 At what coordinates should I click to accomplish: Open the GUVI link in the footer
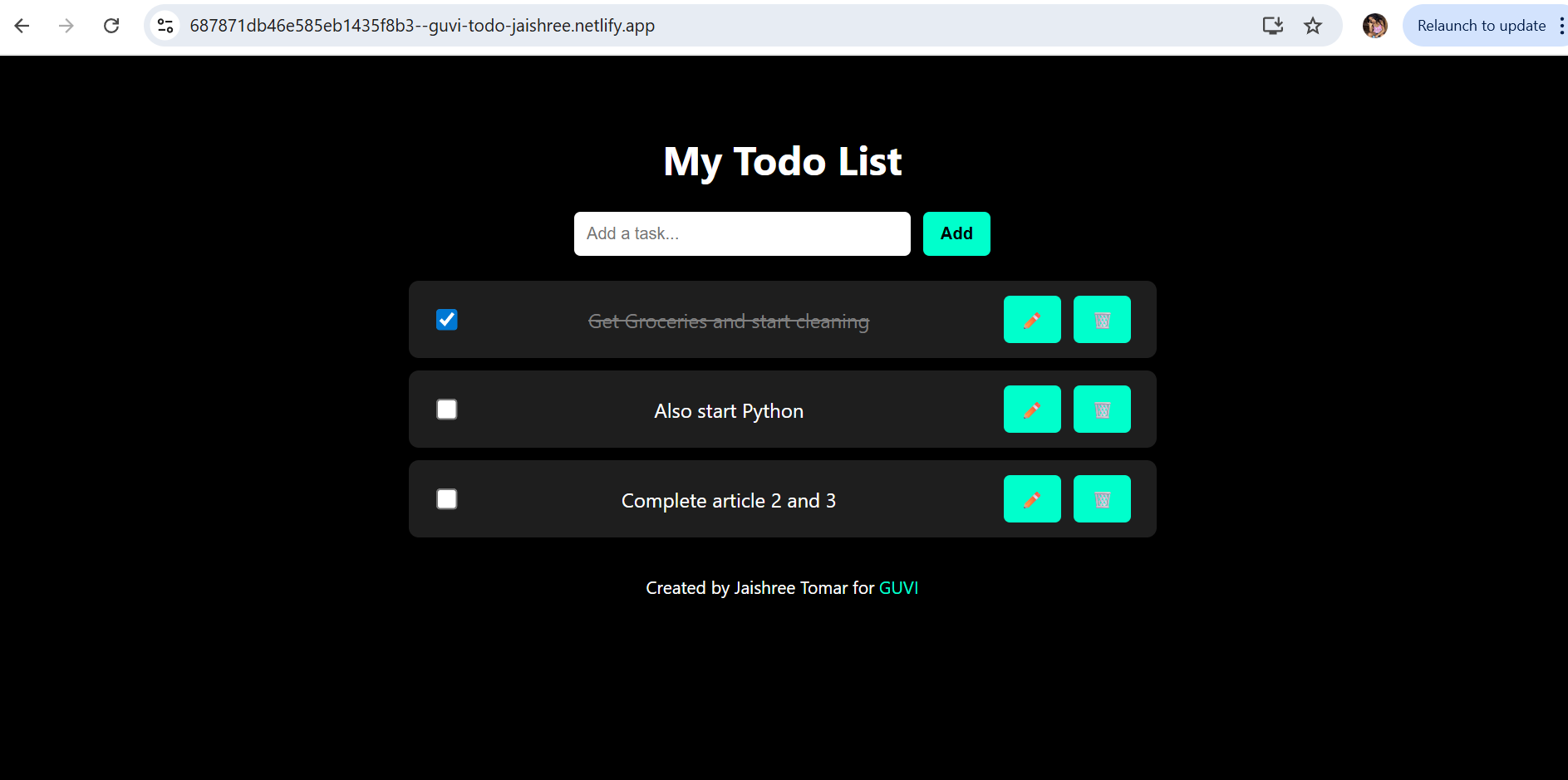898,588
